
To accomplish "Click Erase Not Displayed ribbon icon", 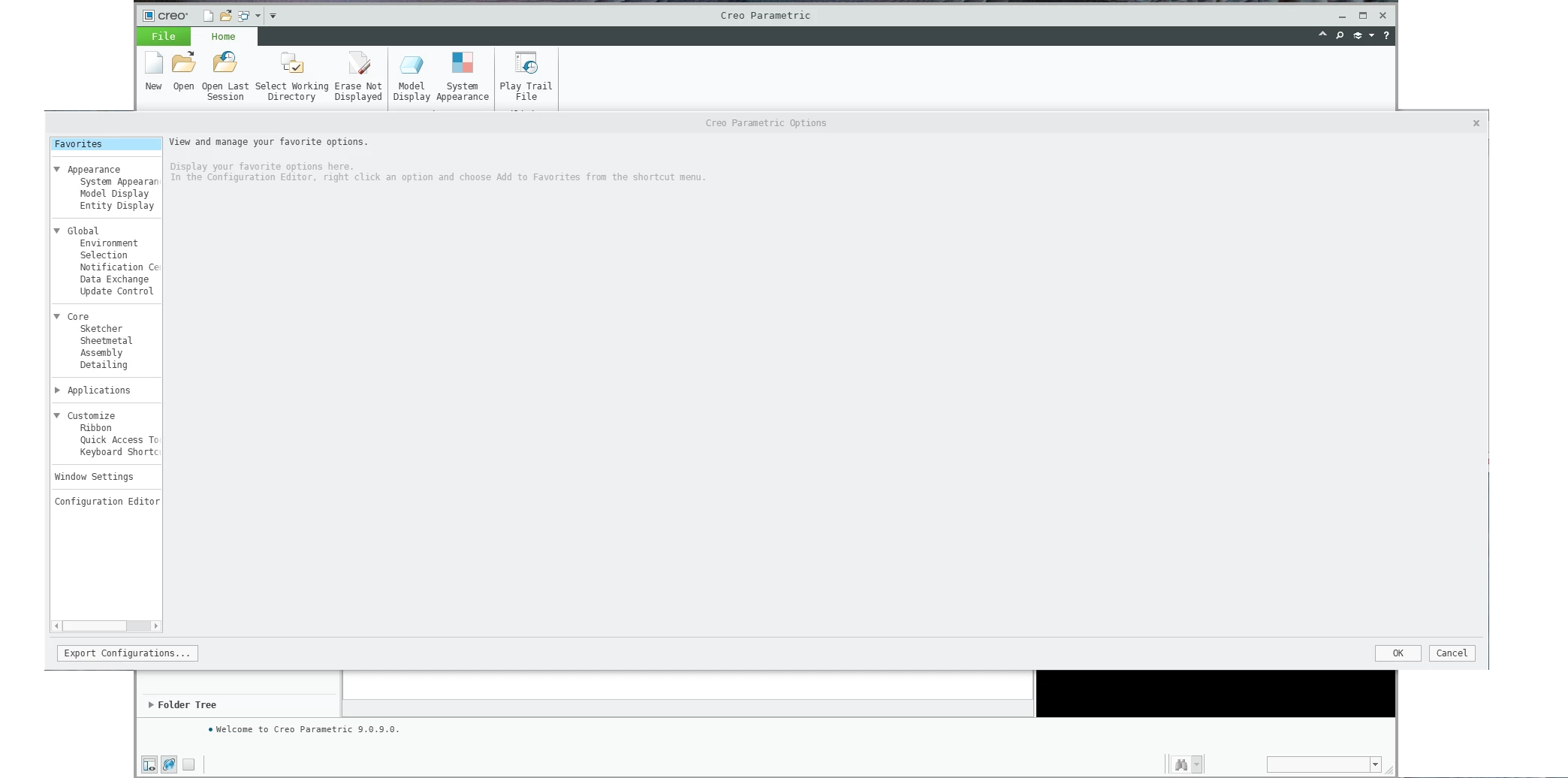I will click(x=358, y=76).
